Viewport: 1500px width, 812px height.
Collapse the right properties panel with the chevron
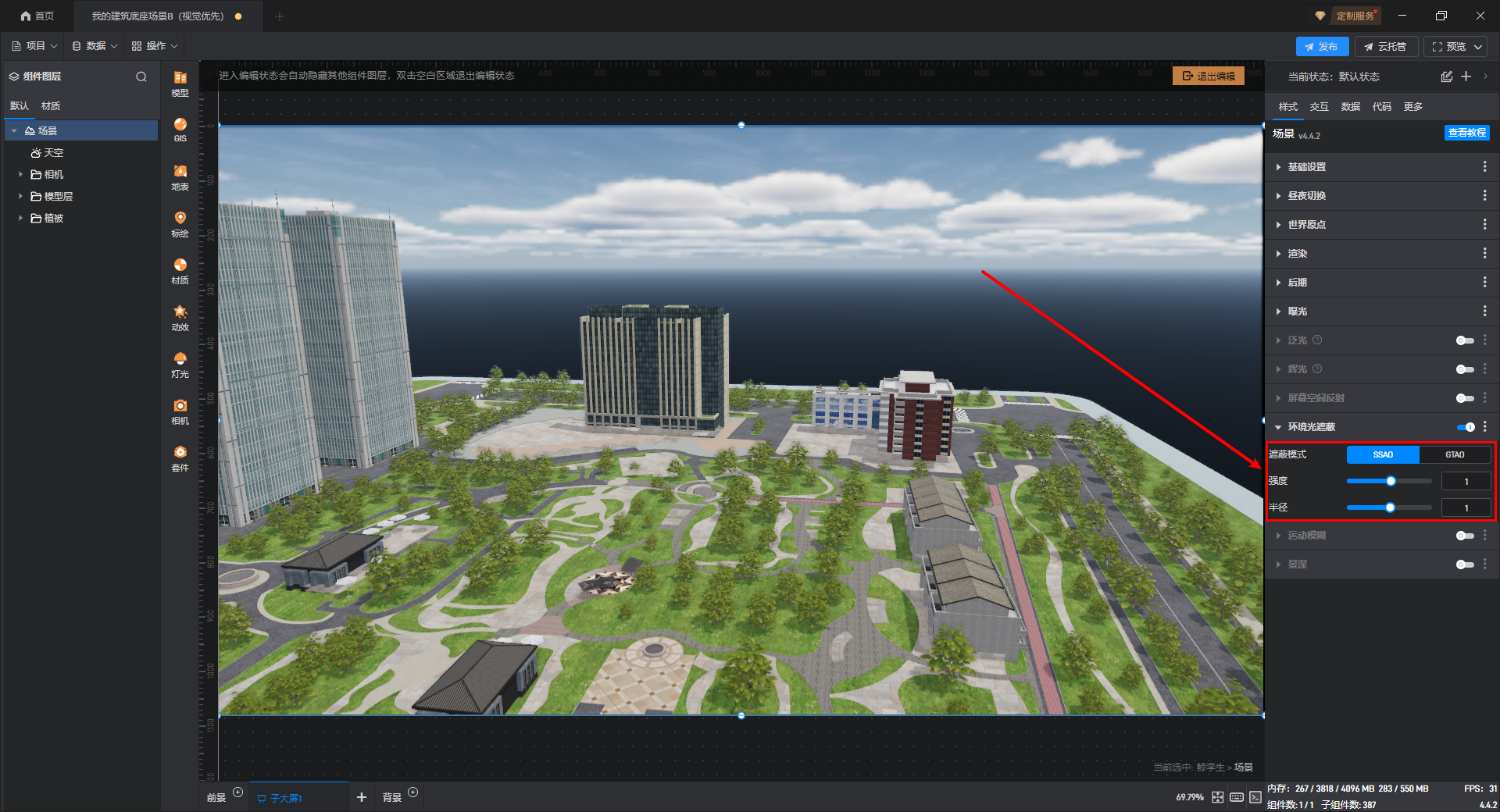[1485, 77]
